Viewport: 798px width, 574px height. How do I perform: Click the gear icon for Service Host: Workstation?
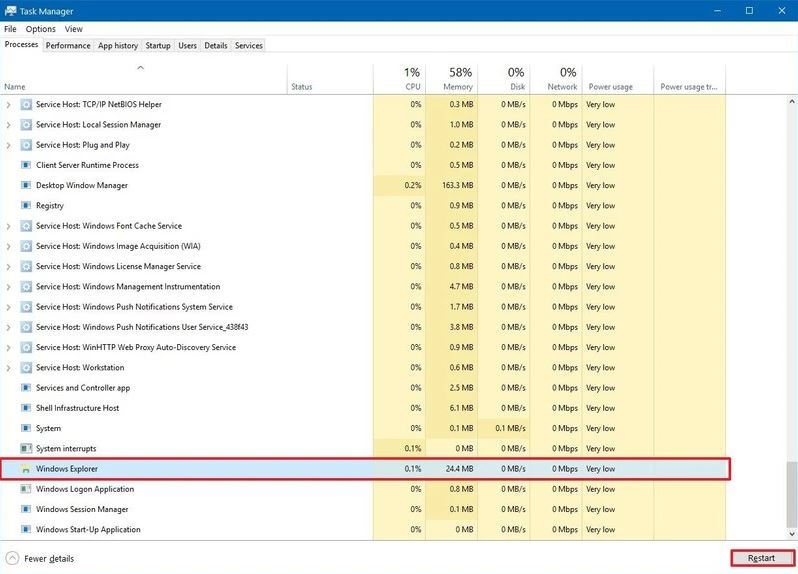pyautogui.click(x=26, y=368)
